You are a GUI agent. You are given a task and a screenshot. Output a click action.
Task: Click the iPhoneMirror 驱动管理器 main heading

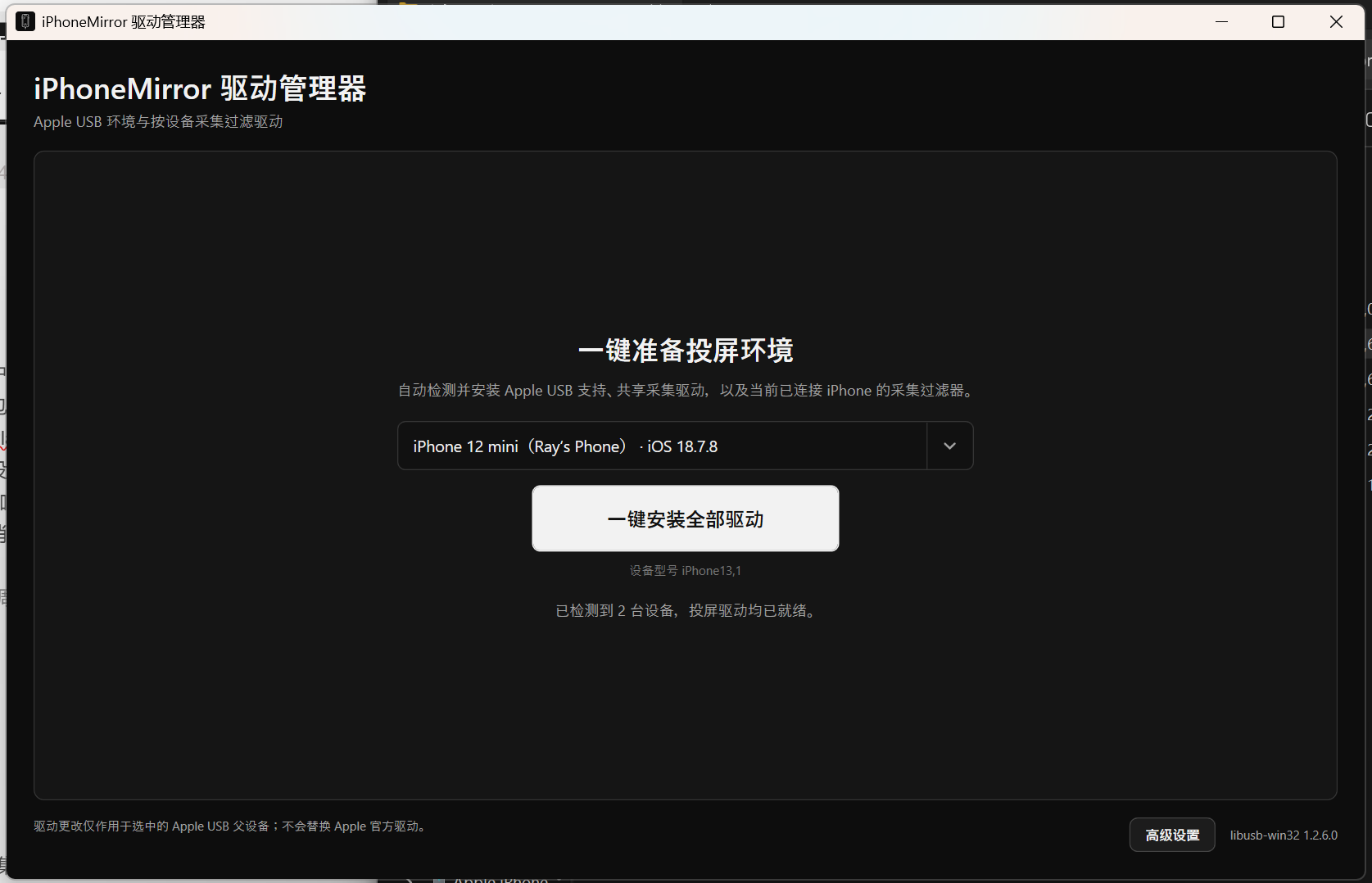click(200, 88)
